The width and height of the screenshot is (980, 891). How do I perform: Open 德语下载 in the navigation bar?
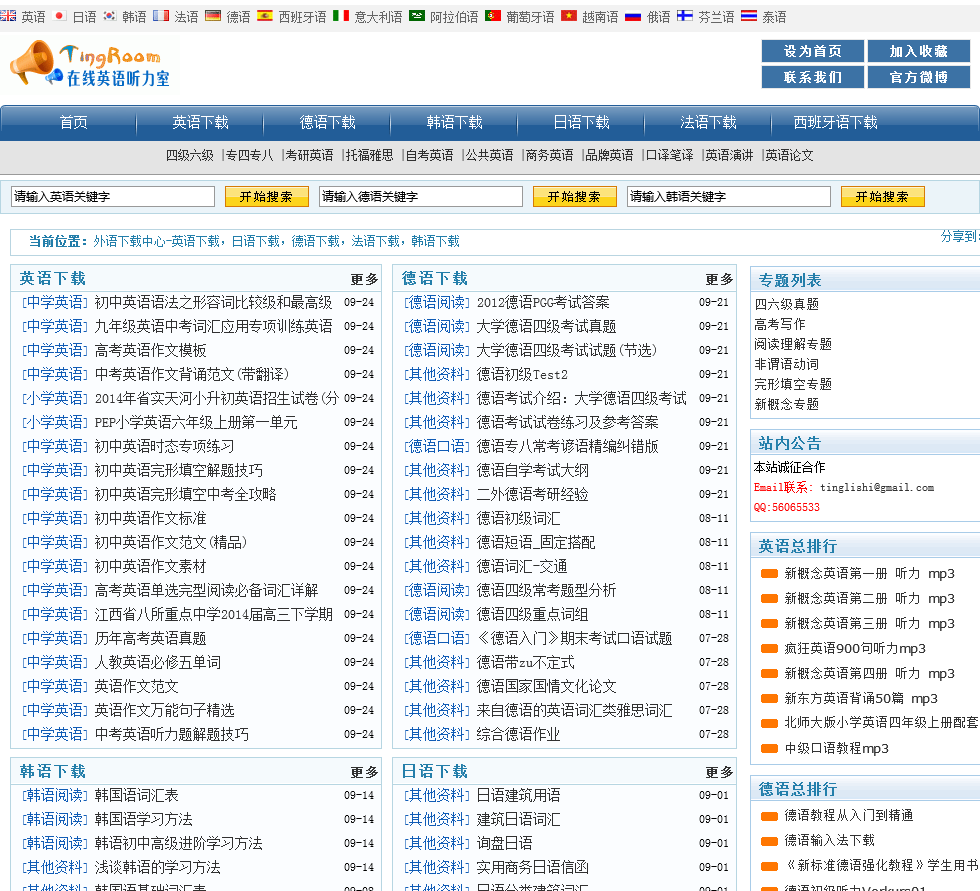(x=328, y=122)
